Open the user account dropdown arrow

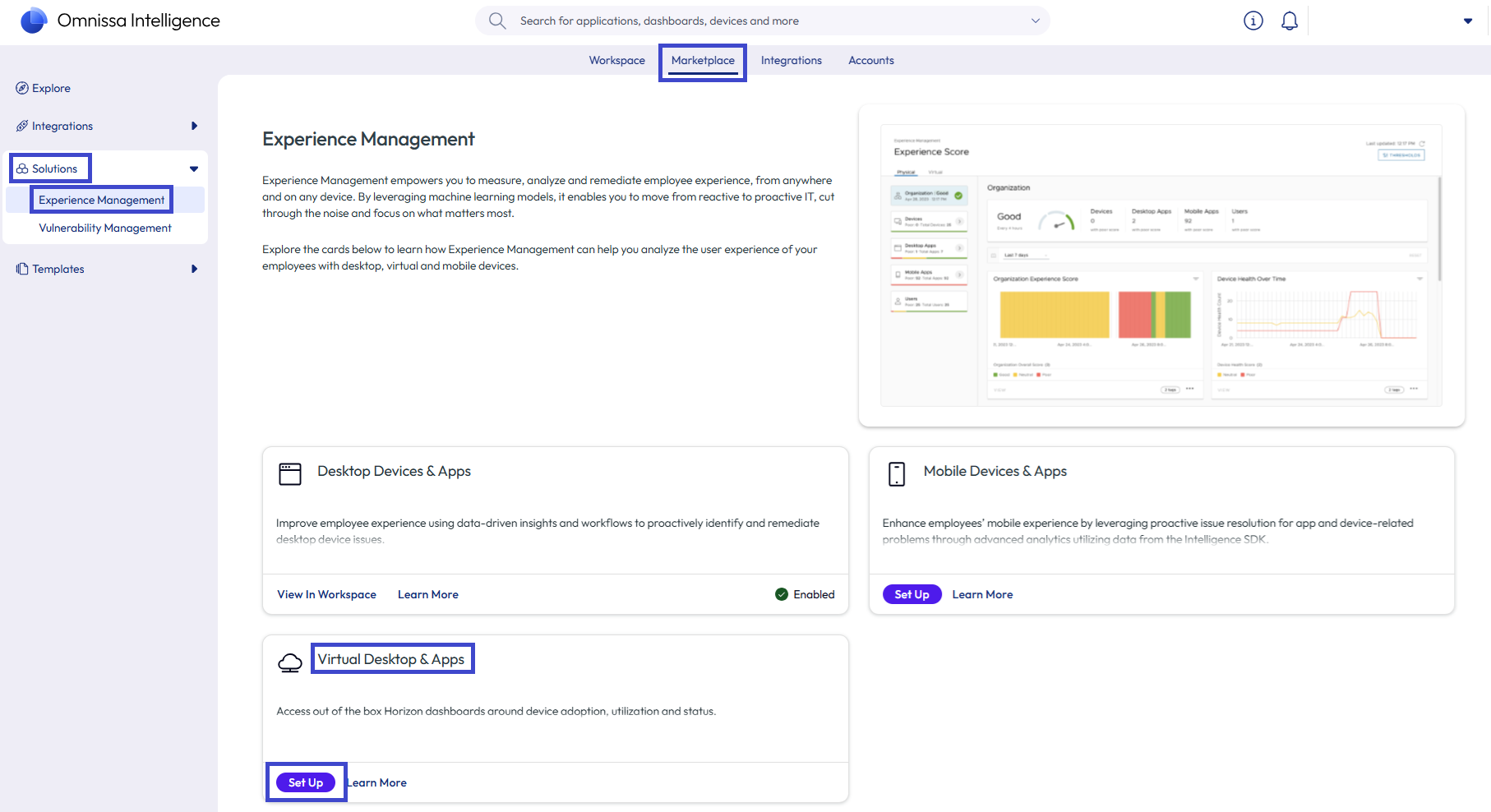click(1468, 21)
